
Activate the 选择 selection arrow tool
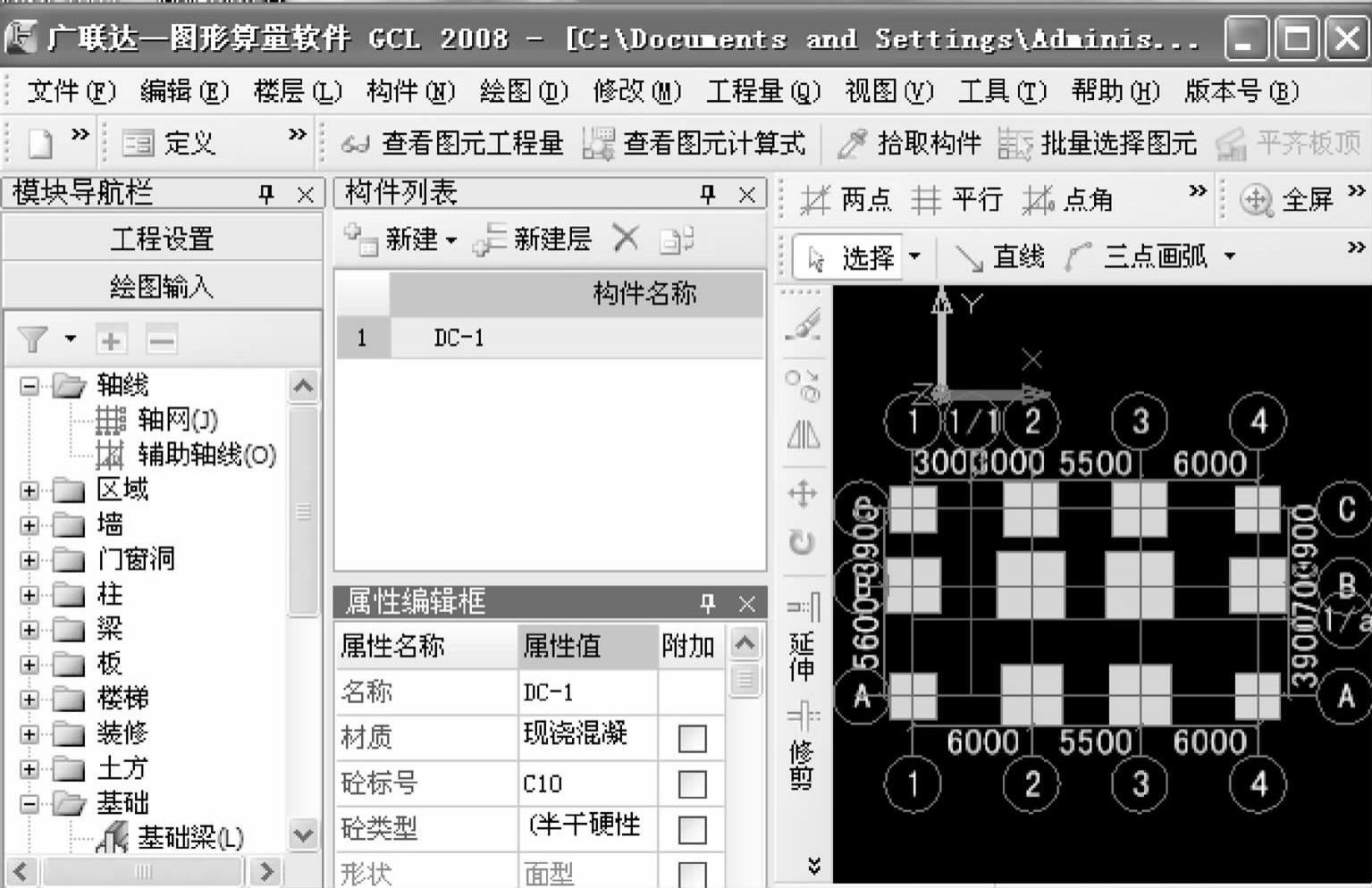click(x=848, y=257)
